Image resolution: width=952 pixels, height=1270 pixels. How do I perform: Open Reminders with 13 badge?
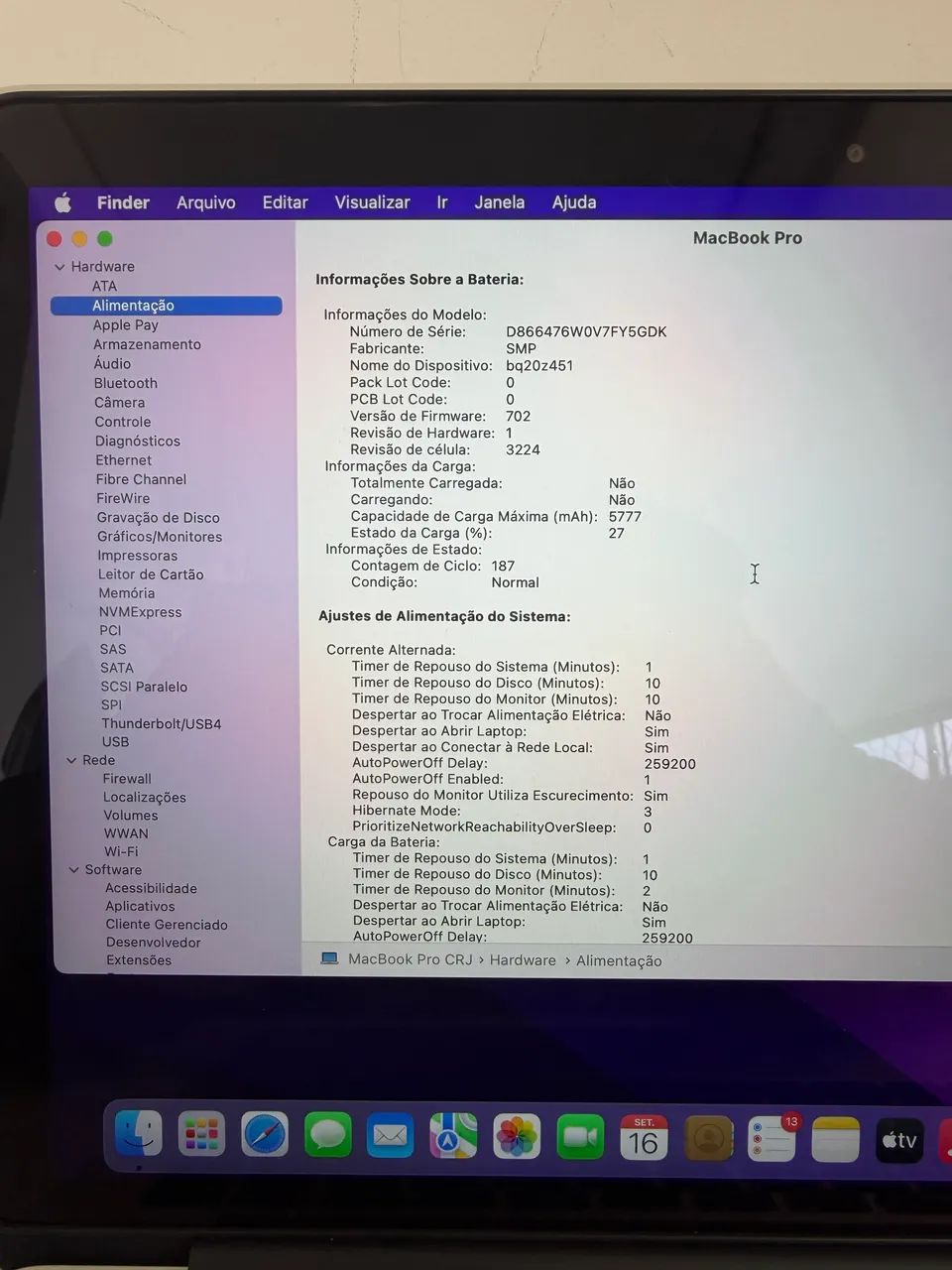click(x=772, y=1139)
